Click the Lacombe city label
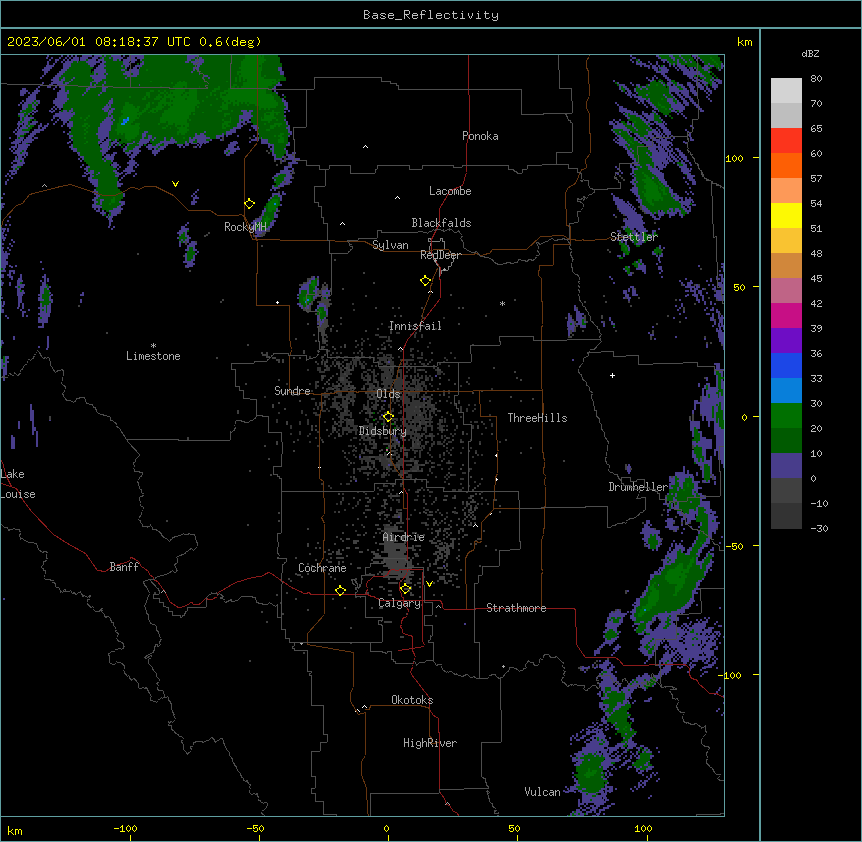 point(450,191)
